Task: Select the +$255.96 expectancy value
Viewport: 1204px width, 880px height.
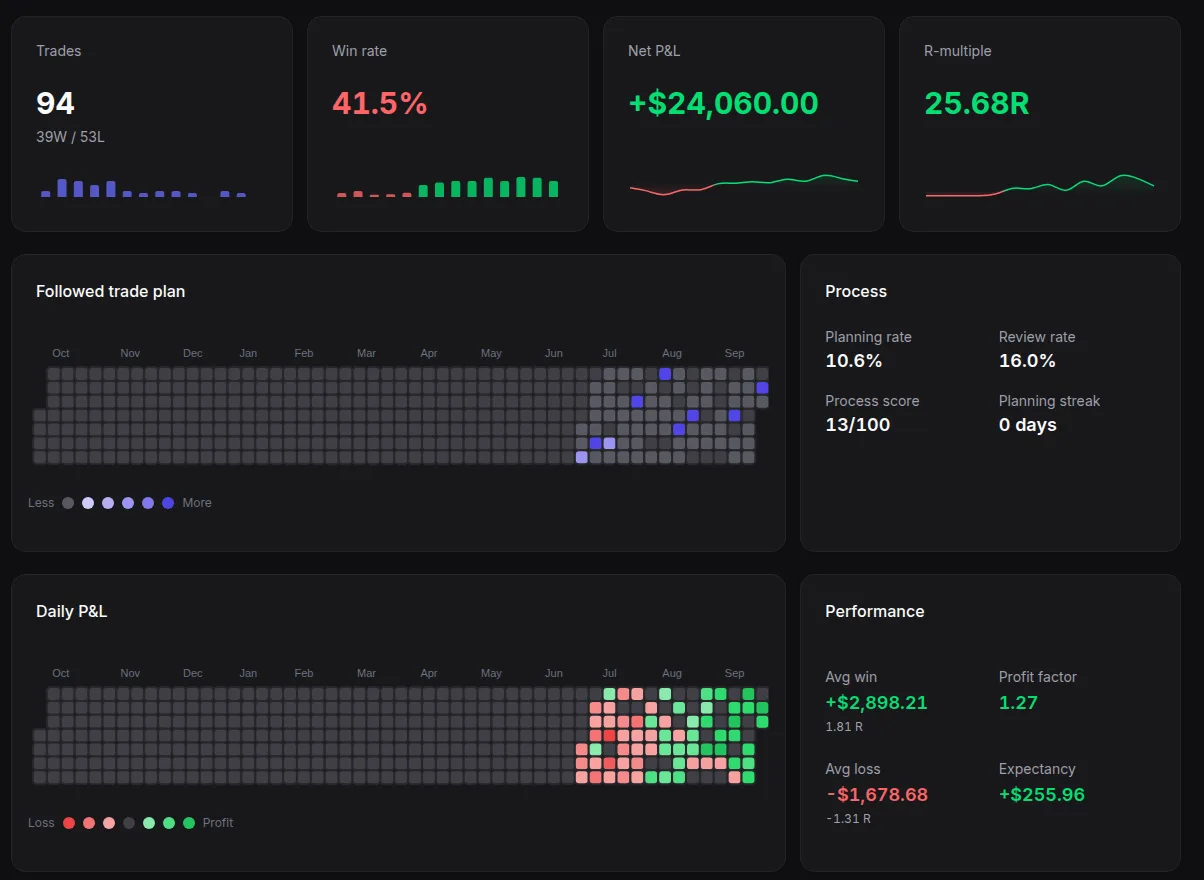Action: click(1042, 795)
